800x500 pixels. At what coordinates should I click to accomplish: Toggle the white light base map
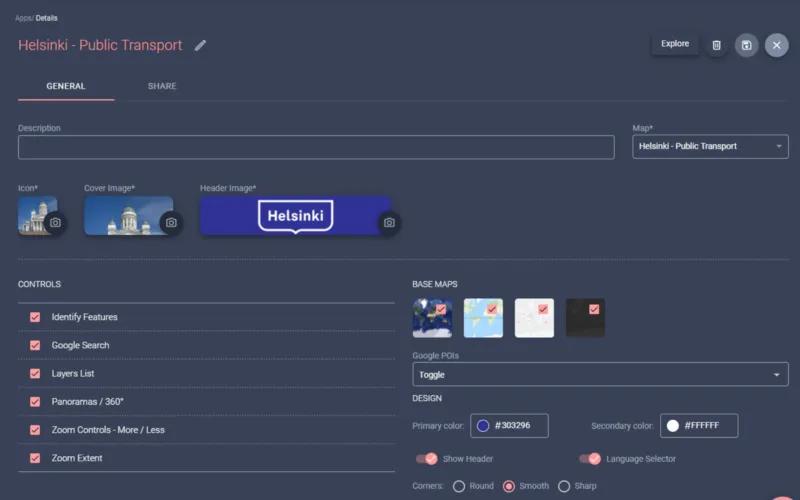[x=534, y=318]
